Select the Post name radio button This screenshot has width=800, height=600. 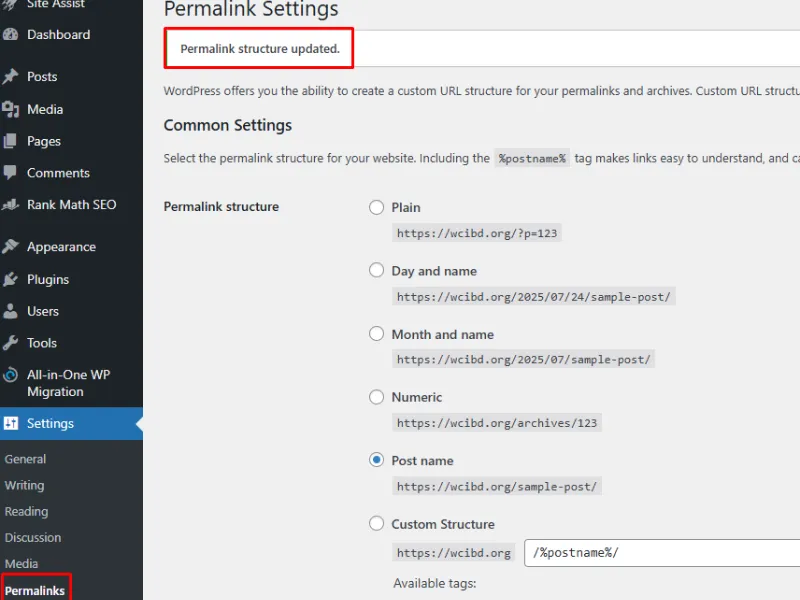coord(377,460)
